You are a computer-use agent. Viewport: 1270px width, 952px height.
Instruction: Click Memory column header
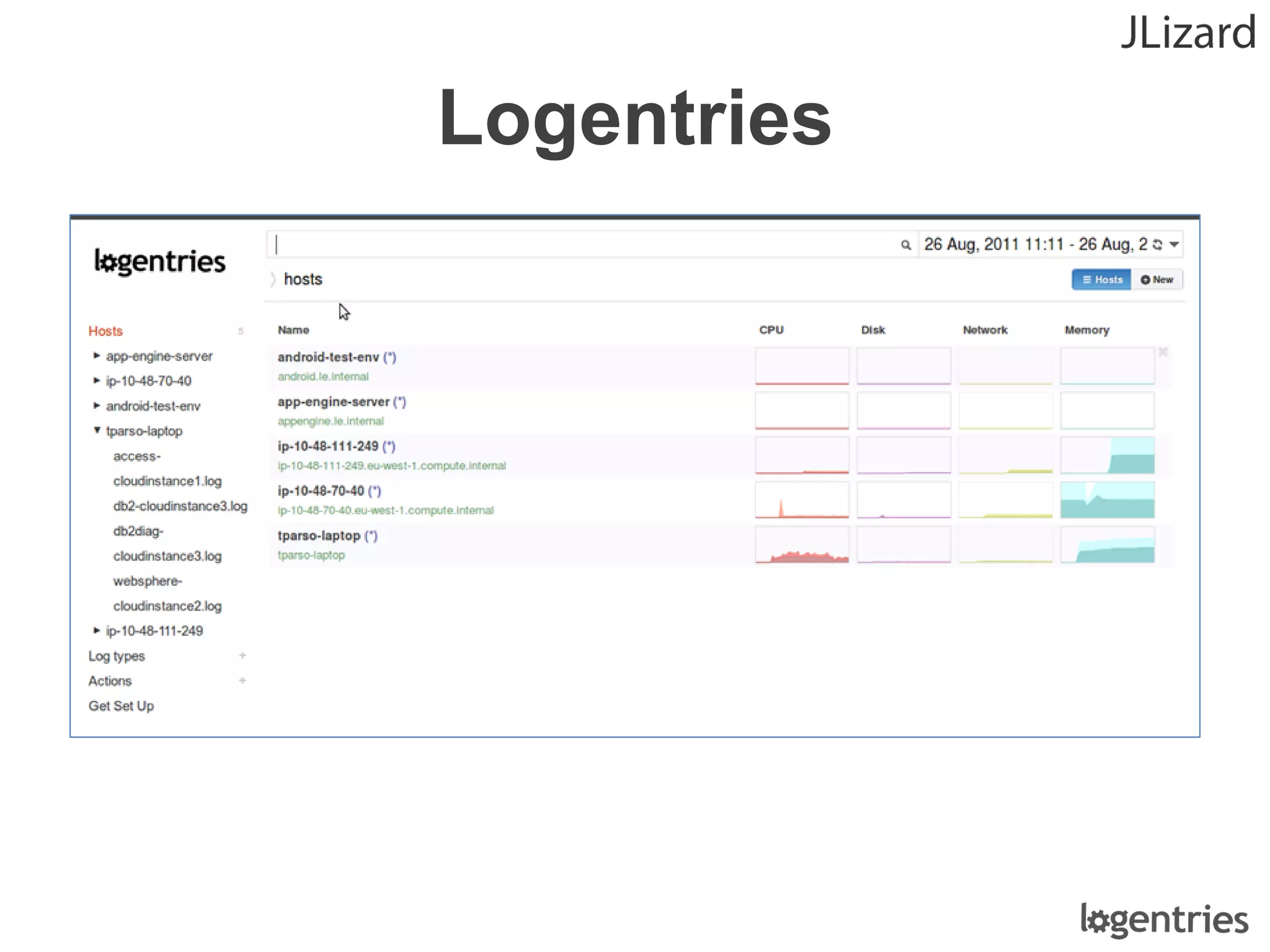[1087, 330]
